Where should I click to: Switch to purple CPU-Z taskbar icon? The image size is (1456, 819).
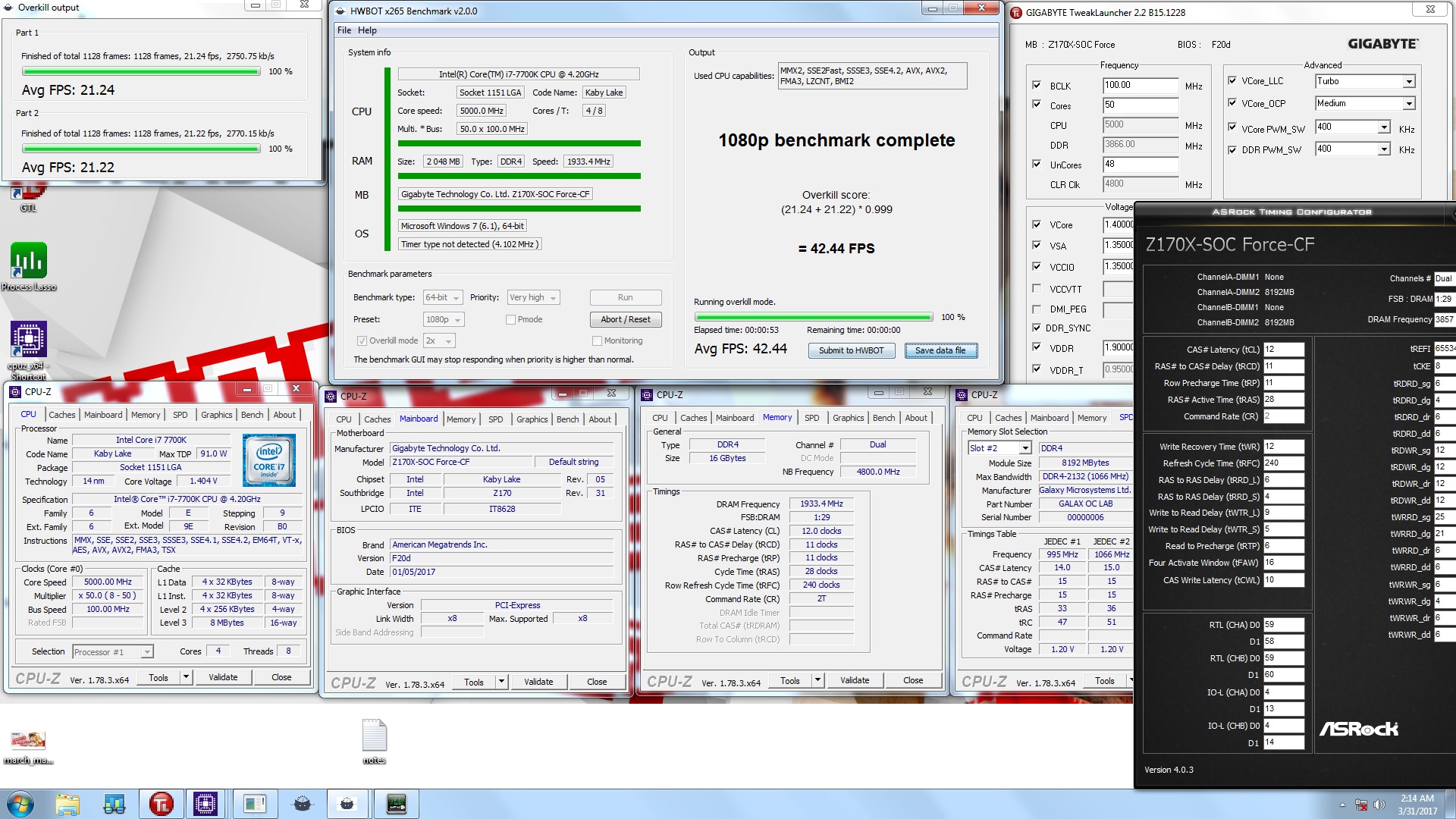[x=206, y=804]
